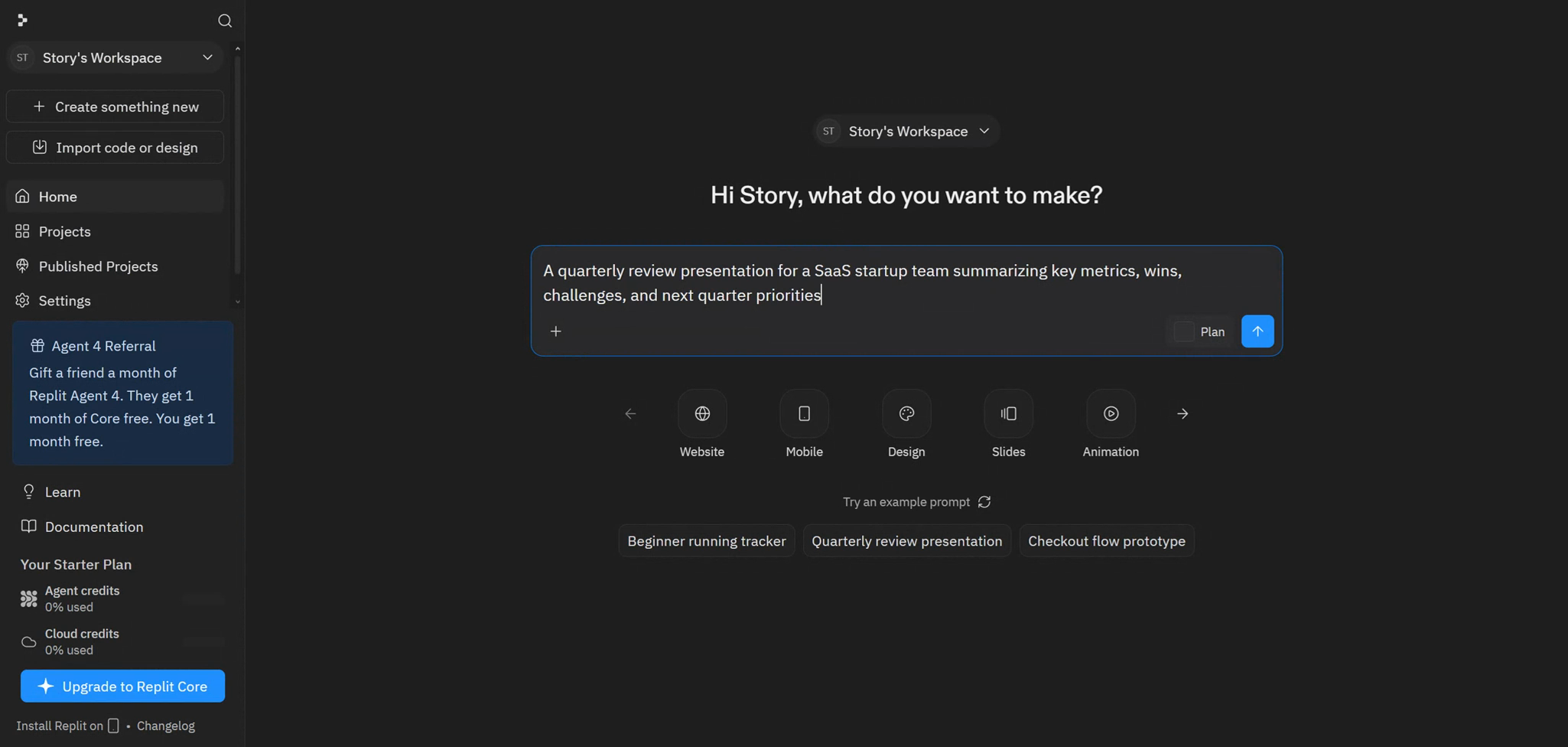
Task: Click the sidebar scroll down arrow
Action: (x=238, y=302)
